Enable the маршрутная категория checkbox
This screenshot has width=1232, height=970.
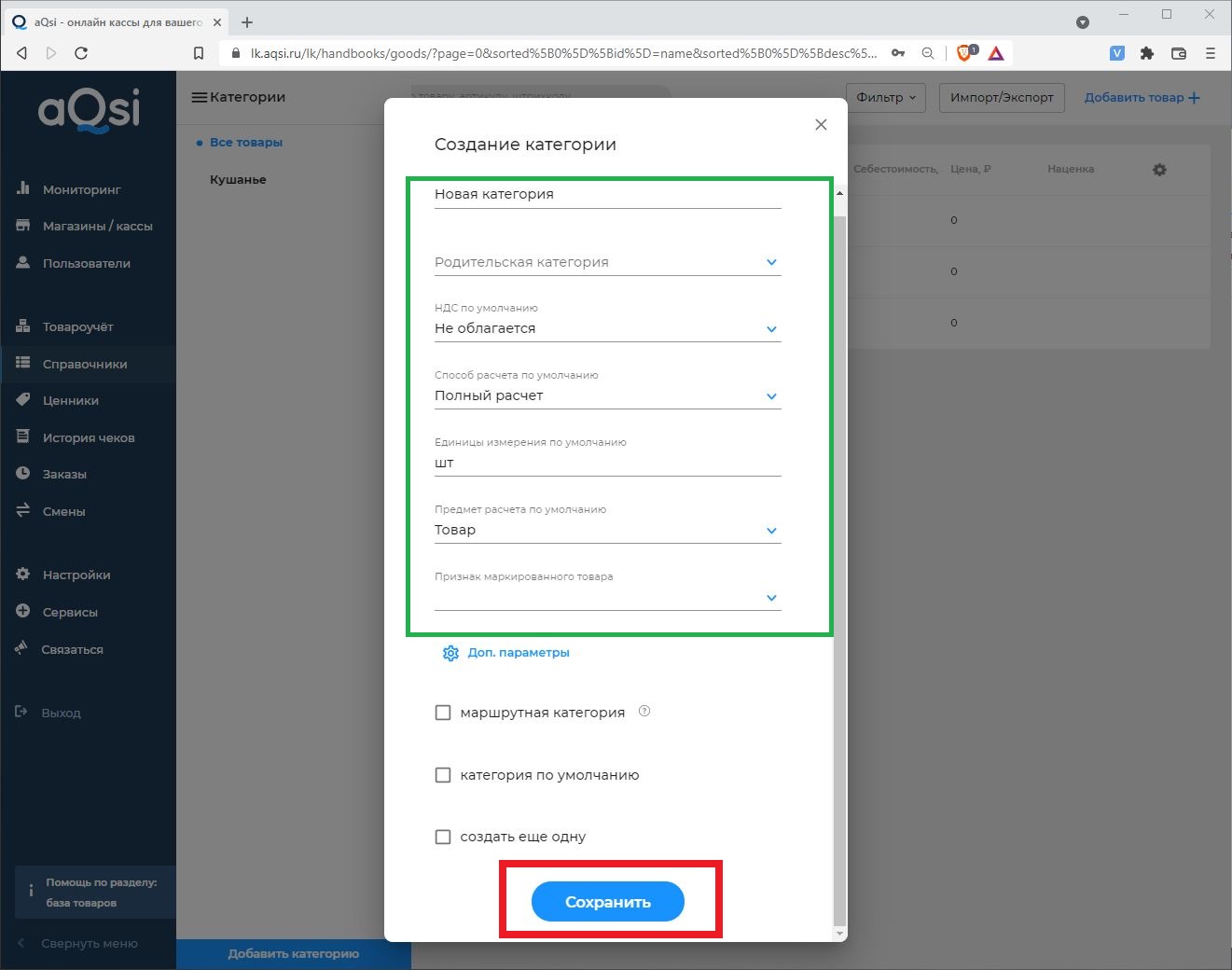[x=443, y=713]
